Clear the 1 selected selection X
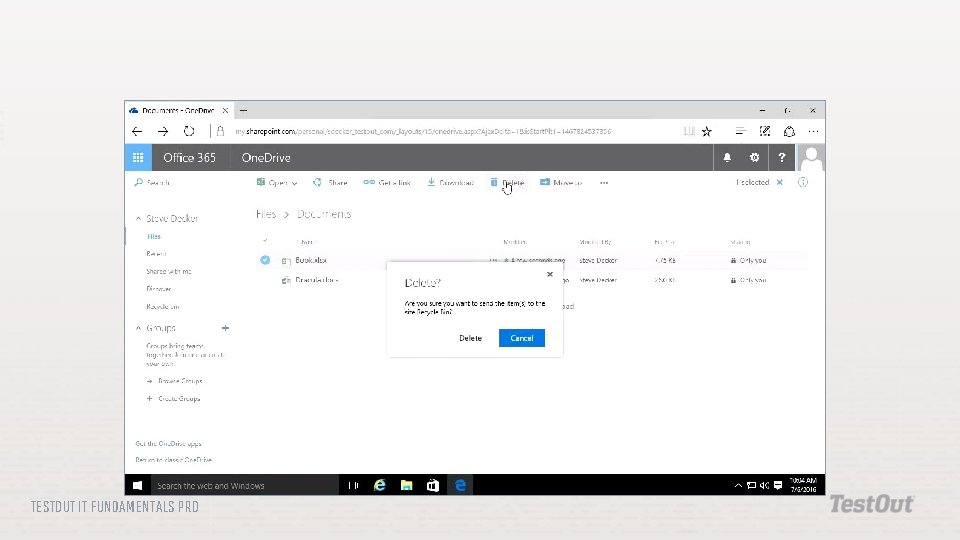 pyautogui.click(x=779, y=182)
